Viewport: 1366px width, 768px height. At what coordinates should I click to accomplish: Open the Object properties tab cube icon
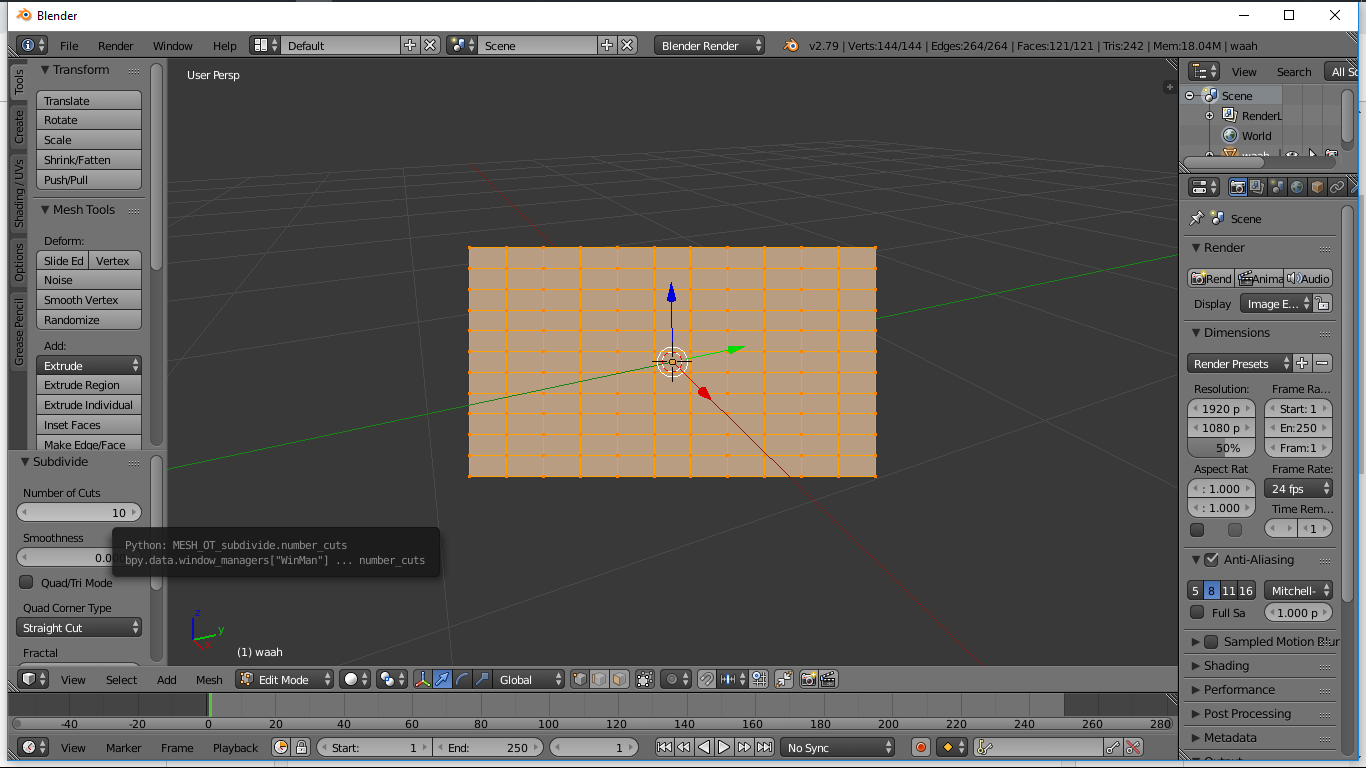(x=1317, y=187)
